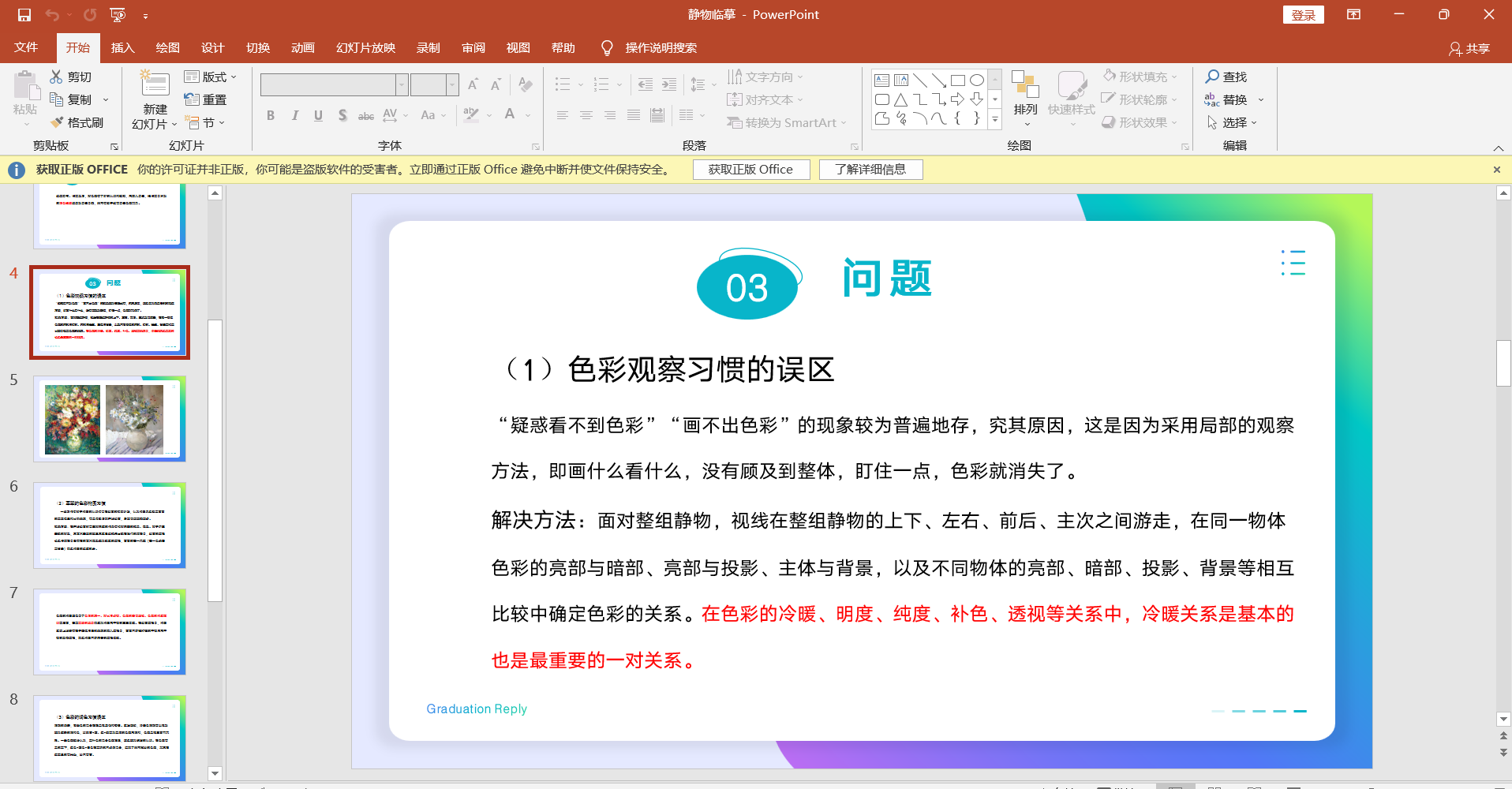1512x789 pixels.
Task: Start slideshow from beginning via Quick Access icon
Action: coord(118,15)
